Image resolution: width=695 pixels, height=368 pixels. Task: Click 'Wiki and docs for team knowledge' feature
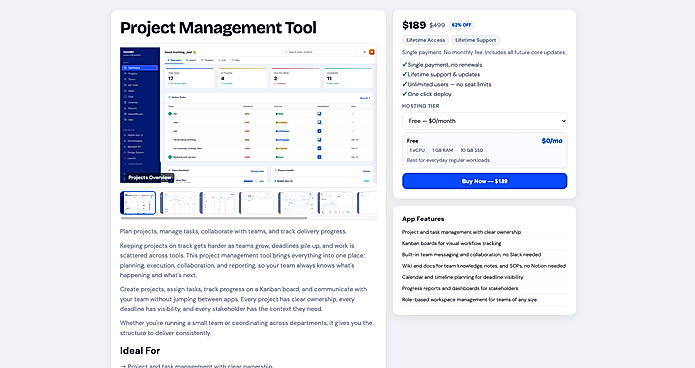coord(484,266)
